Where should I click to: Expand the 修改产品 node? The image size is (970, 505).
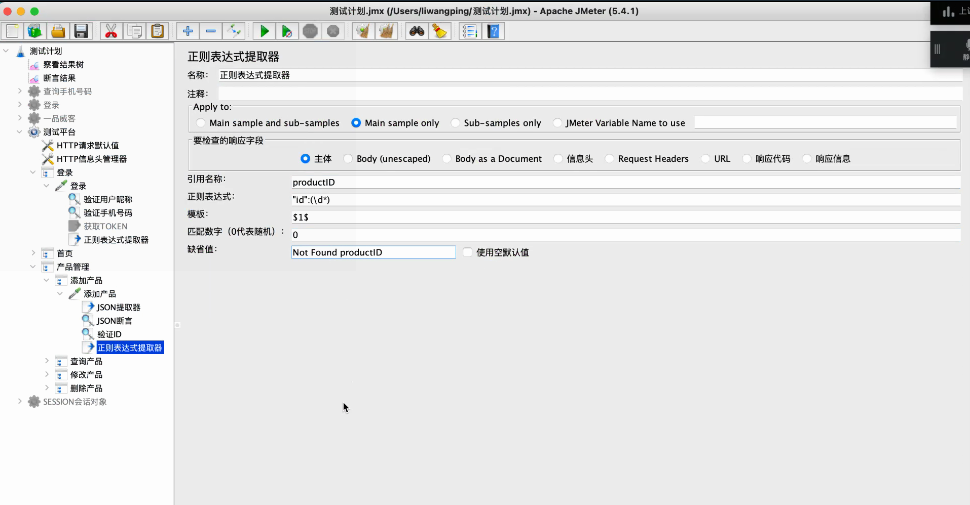click(x=47, y=374)
